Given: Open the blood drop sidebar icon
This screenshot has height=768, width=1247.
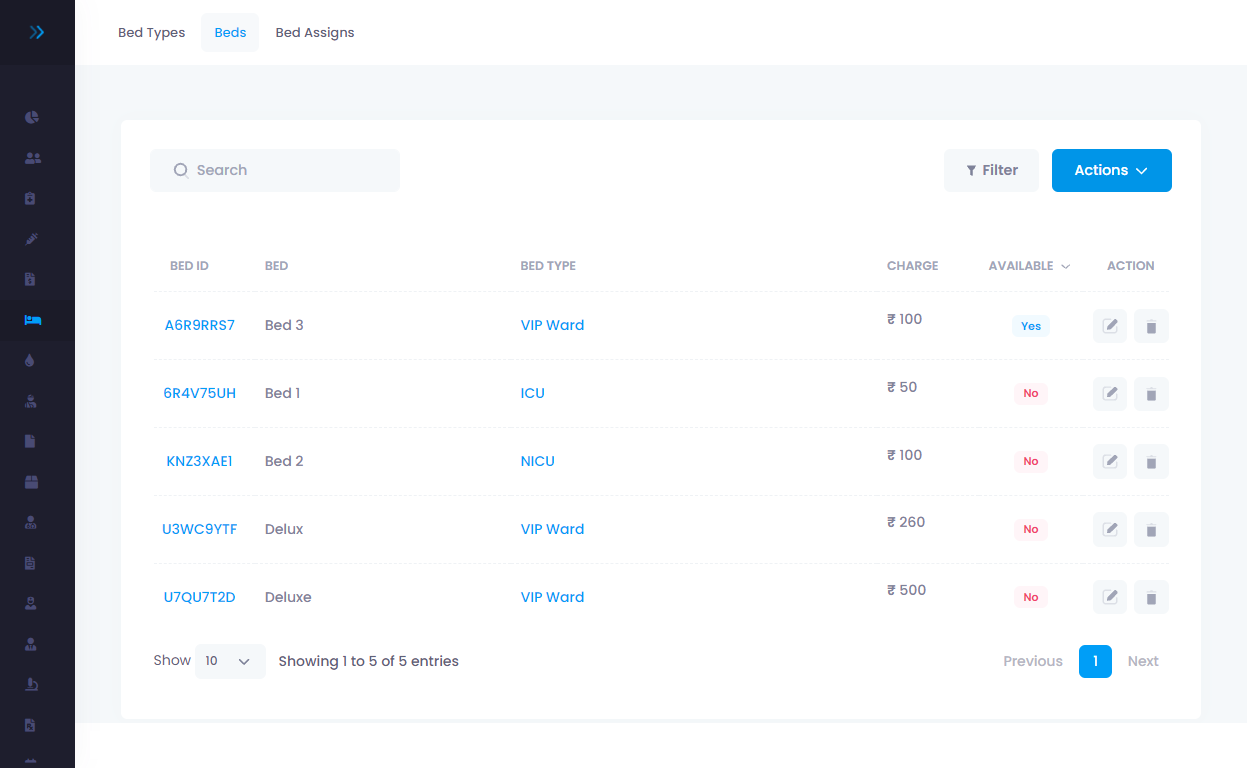Looking at the screenshot, I should [x=31, y=360].
